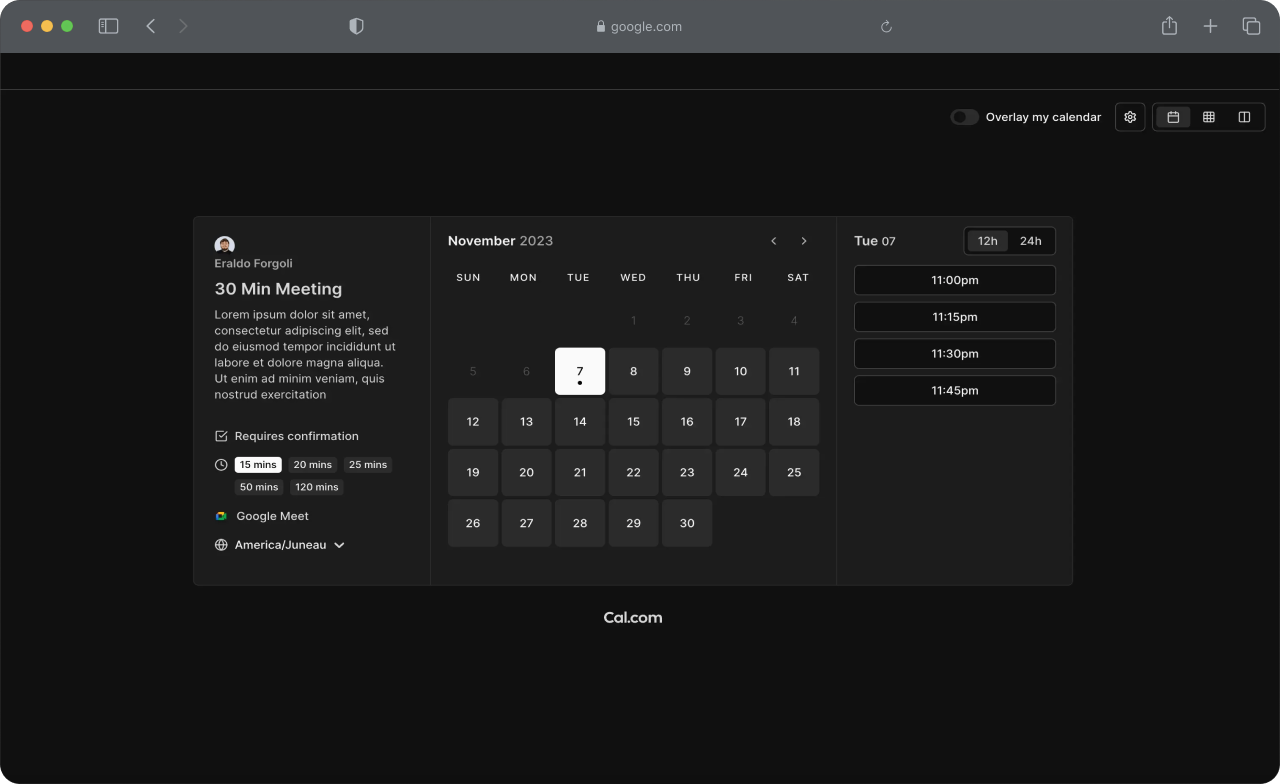
Task: Select the 12h time format
Action: point(988,241)
